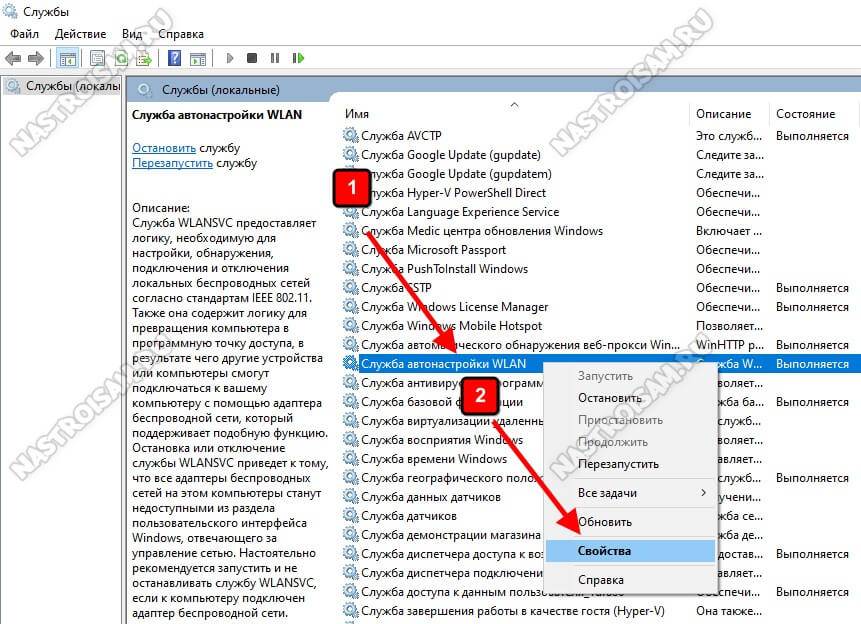Click the gear icon of Служба SSTP
This screenshot has width=861, height=624.
point(350,287)
